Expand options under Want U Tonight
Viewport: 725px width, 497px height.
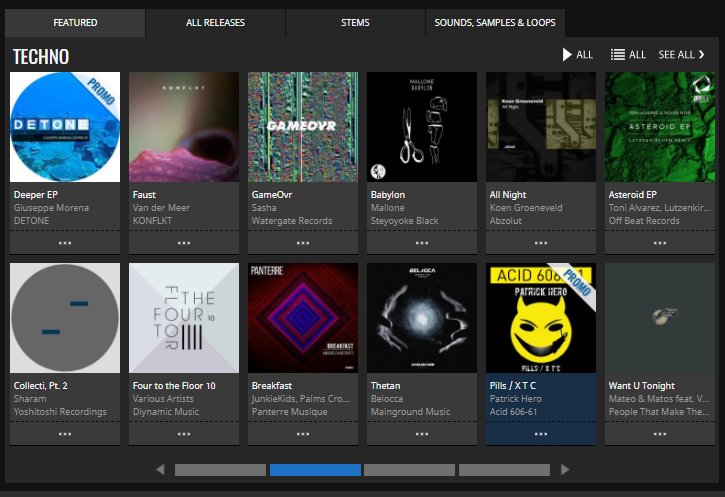click(660, 434)
